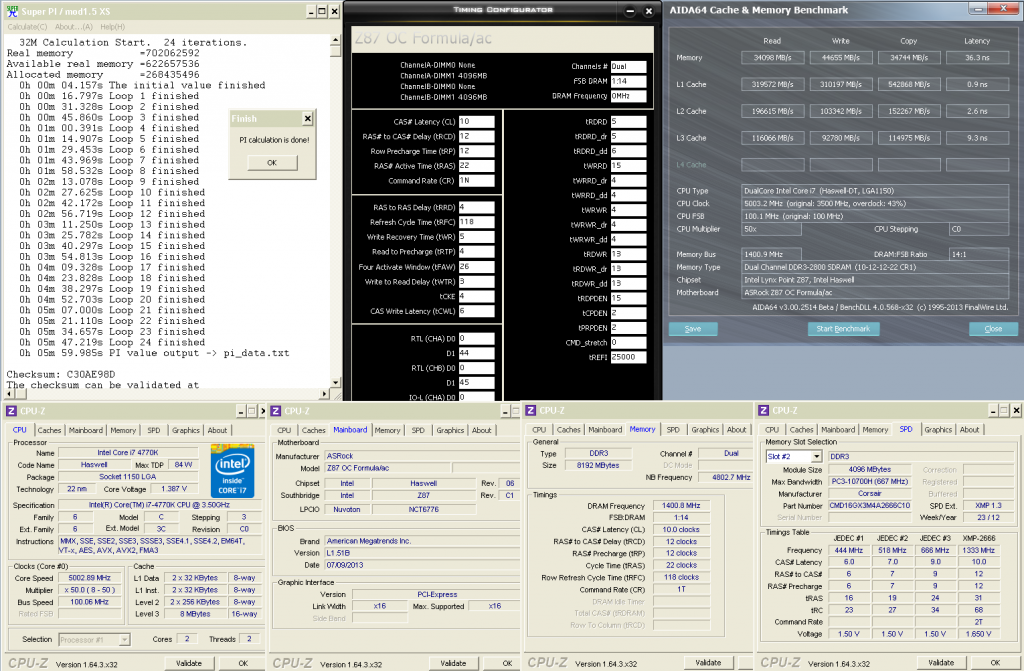Select the FSB DRAM field showing 1:14

pyautogui.click(x=628, y=81)
